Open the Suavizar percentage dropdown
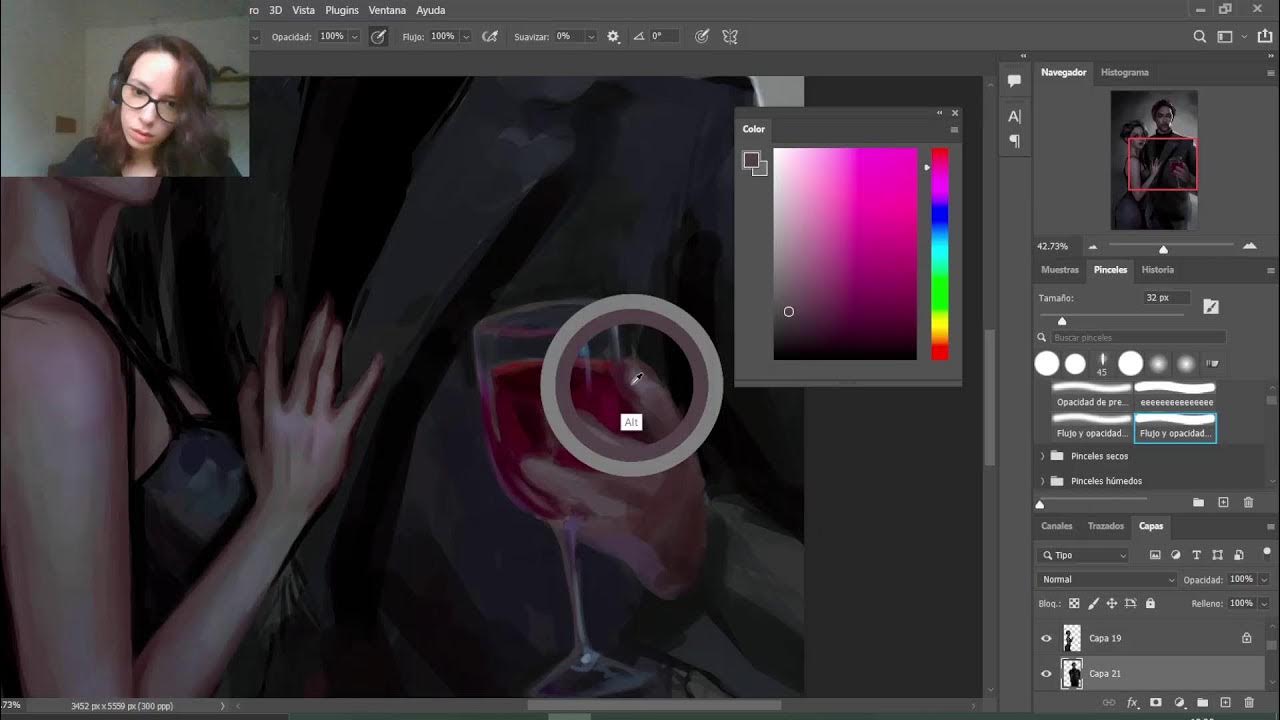This screenshot has width=1280, height=720. tap(591, 37)
